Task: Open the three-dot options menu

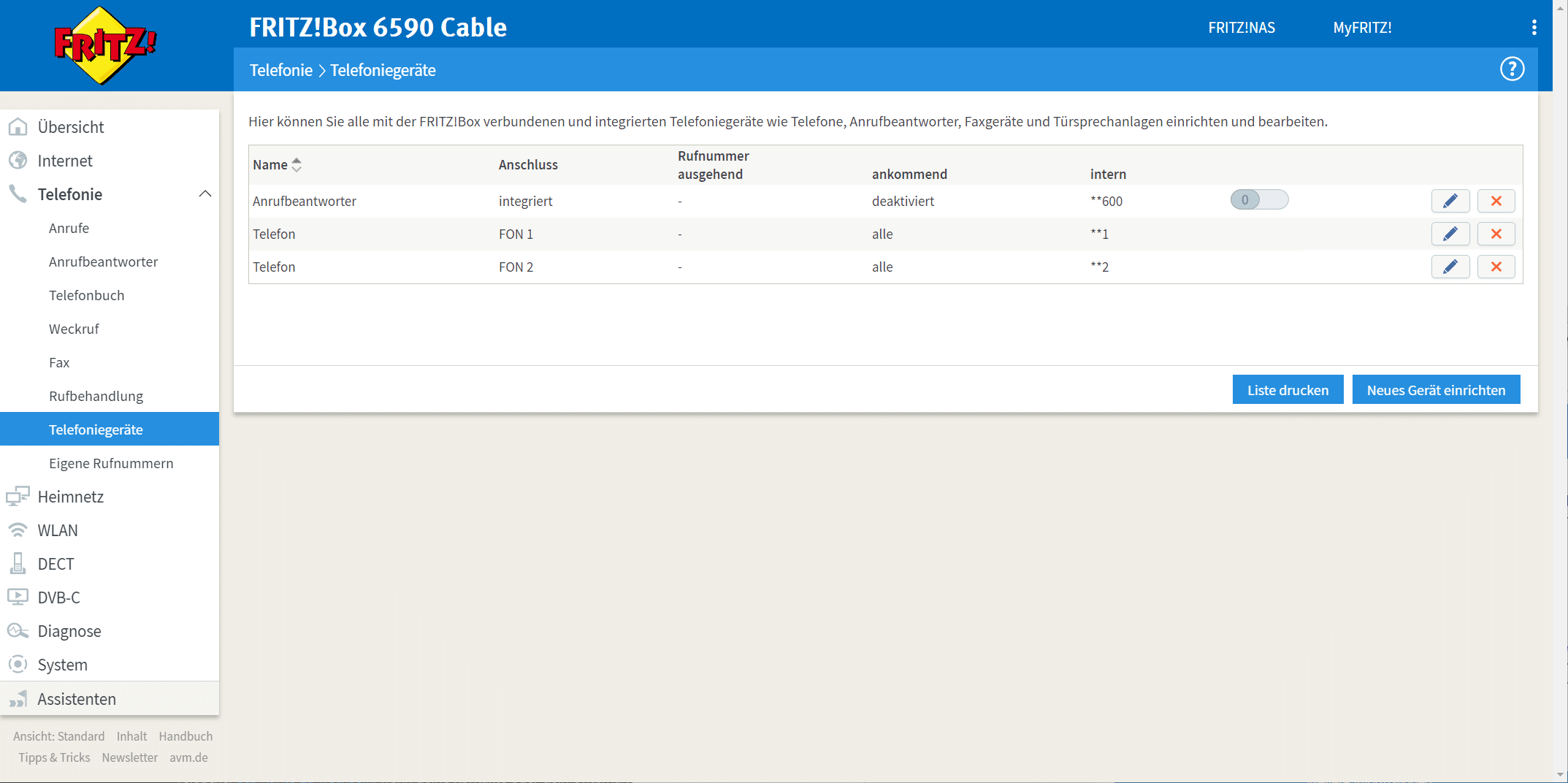Action: [x=1534, y=28]
